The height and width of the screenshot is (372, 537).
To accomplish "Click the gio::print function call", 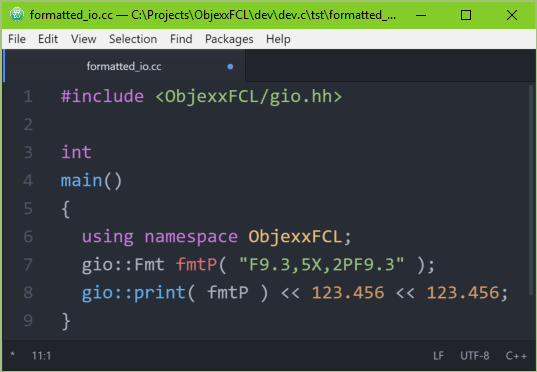I will coord(134,293).
